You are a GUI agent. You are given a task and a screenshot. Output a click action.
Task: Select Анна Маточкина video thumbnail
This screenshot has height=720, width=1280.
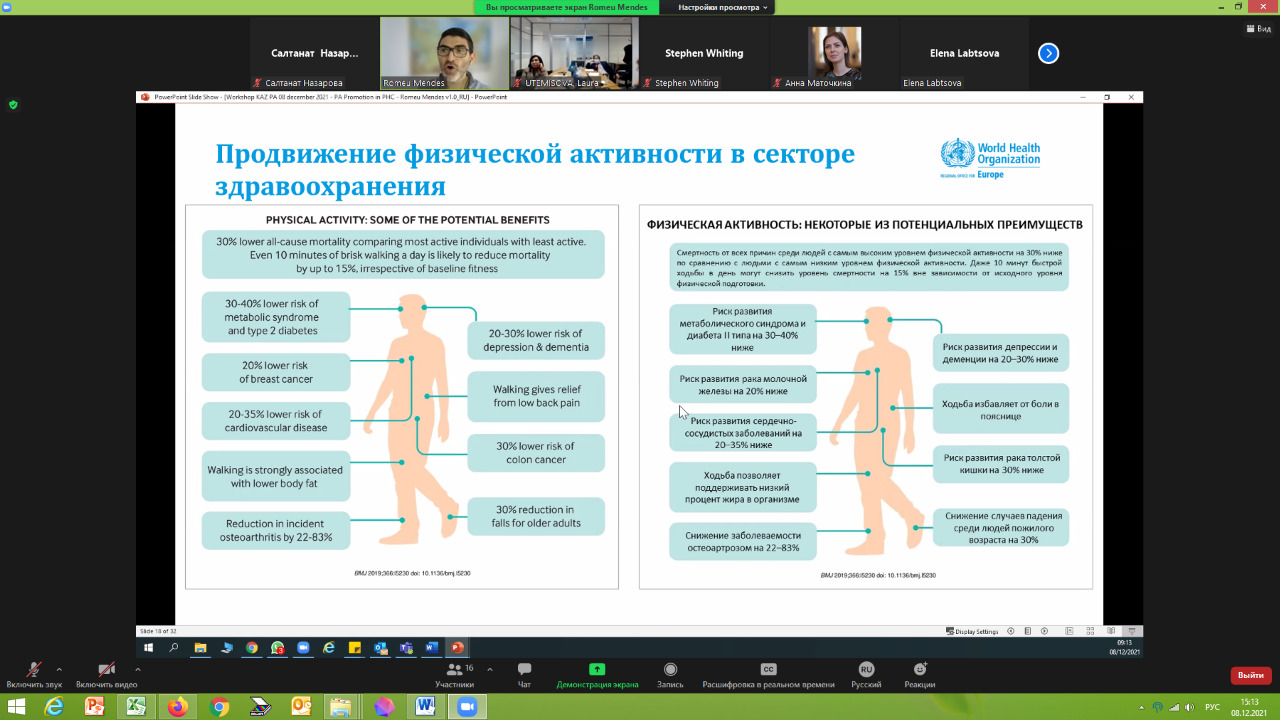[835, 53]
